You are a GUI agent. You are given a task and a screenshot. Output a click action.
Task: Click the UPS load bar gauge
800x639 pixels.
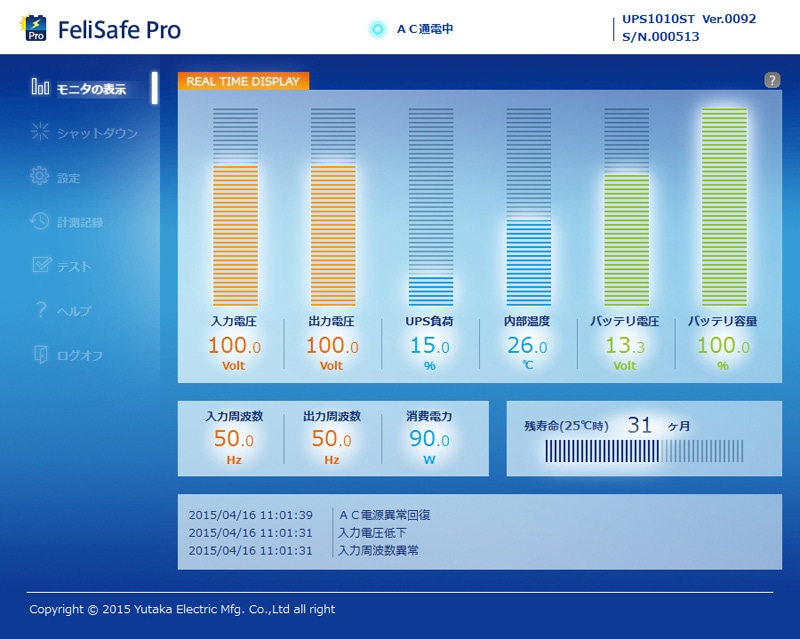coord(430,206)
